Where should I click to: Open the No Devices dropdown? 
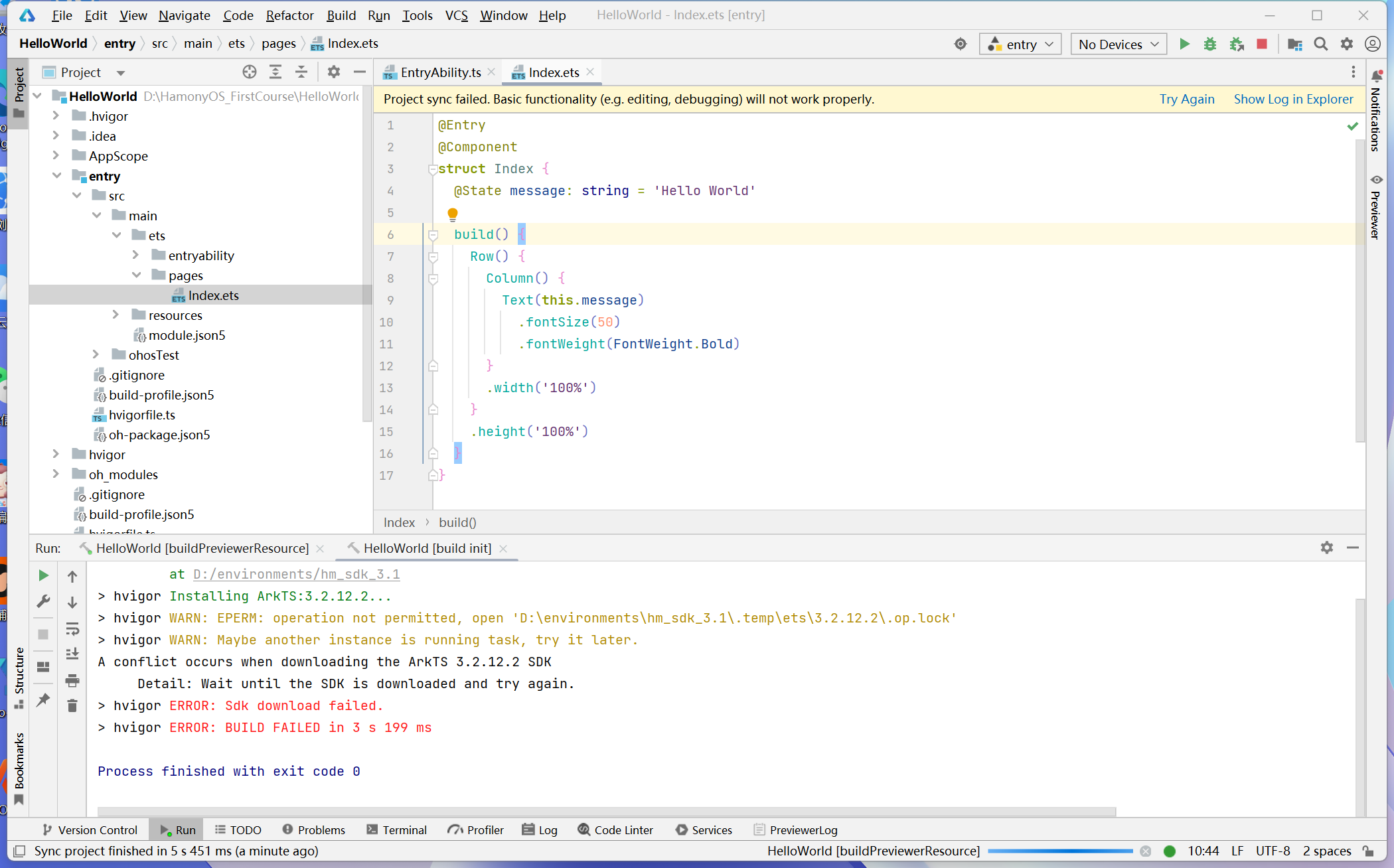[x=1119, y=44]
